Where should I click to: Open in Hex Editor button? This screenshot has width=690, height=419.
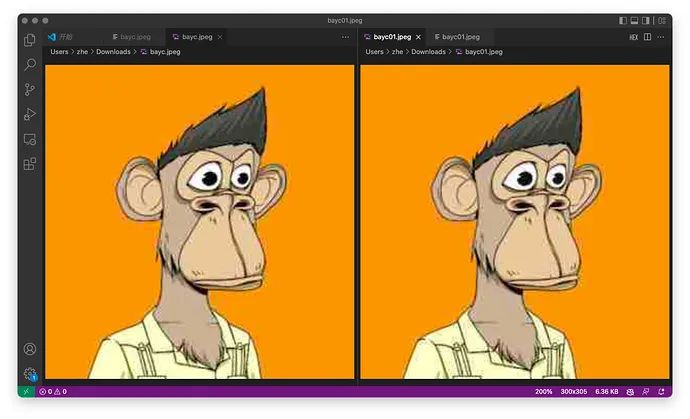pos(633,37)
